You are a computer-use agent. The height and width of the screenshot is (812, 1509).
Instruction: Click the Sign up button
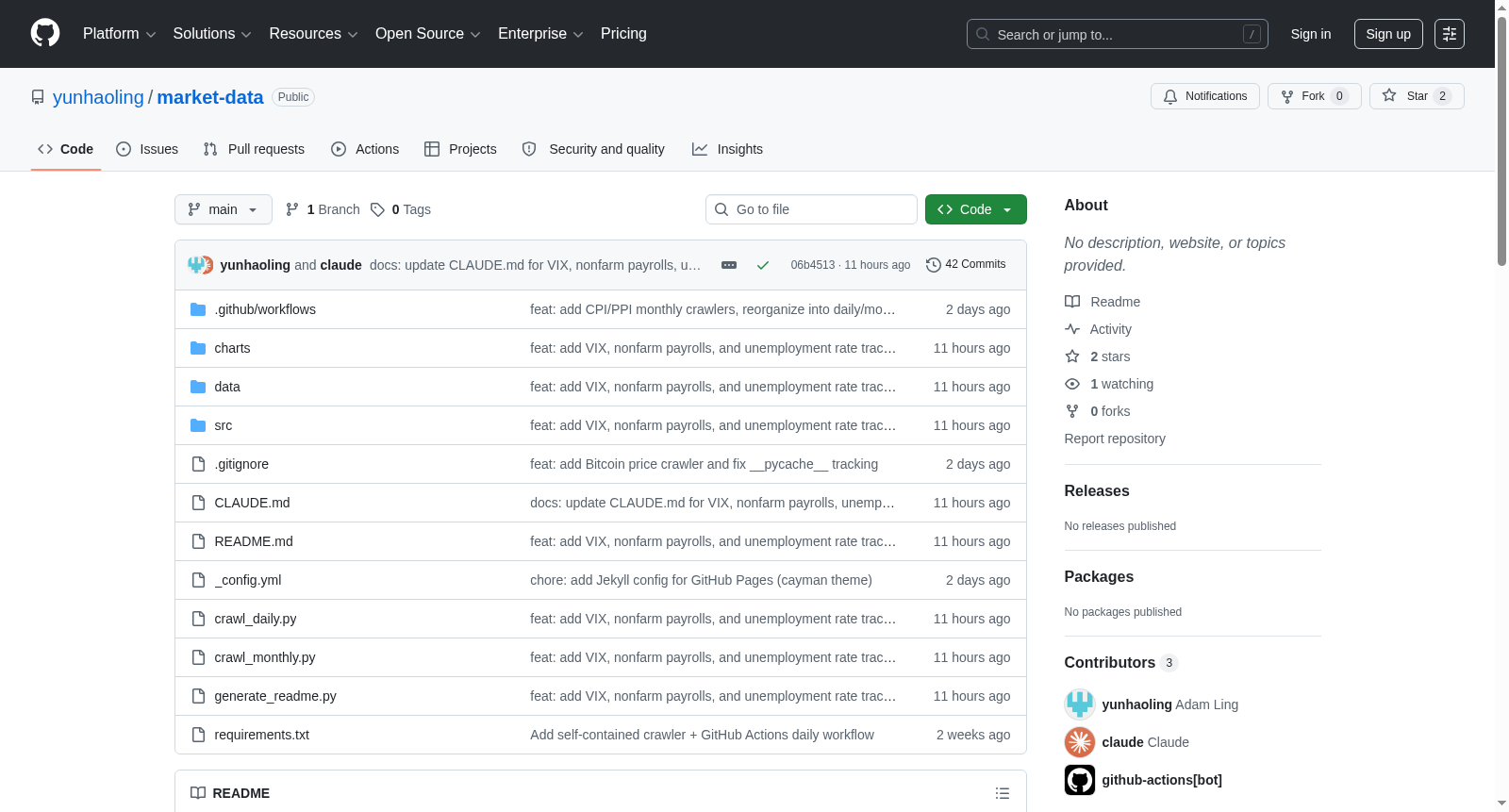pos(1388,34)
